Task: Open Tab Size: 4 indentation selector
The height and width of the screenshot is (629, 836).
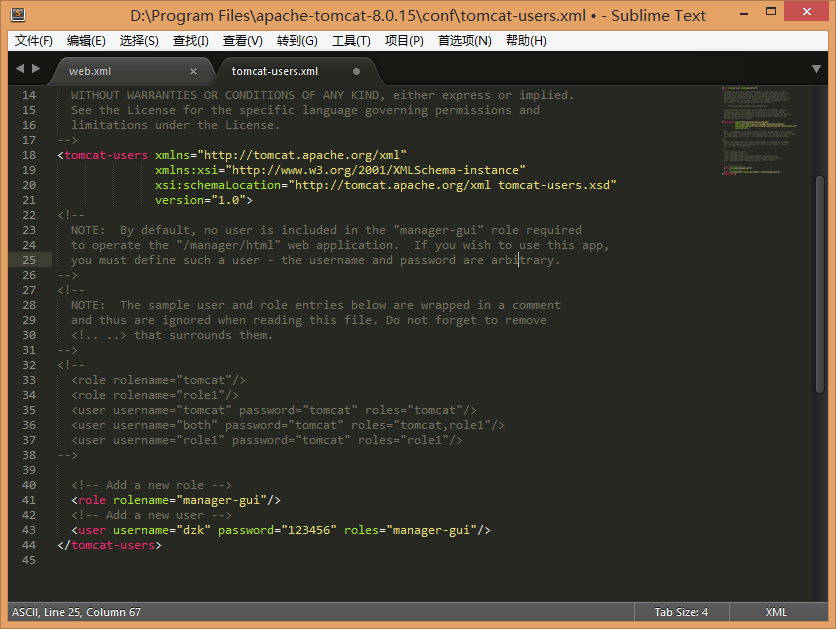Action: point(681,612)
